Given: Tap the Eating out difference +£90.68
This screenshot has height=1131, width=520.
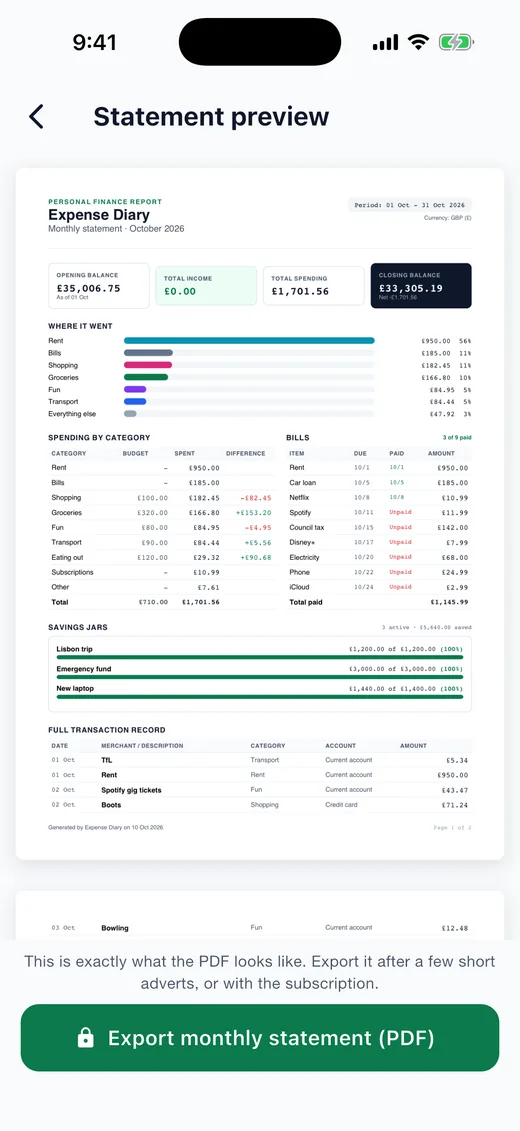Looking at the screenshot, I should 255,558.
